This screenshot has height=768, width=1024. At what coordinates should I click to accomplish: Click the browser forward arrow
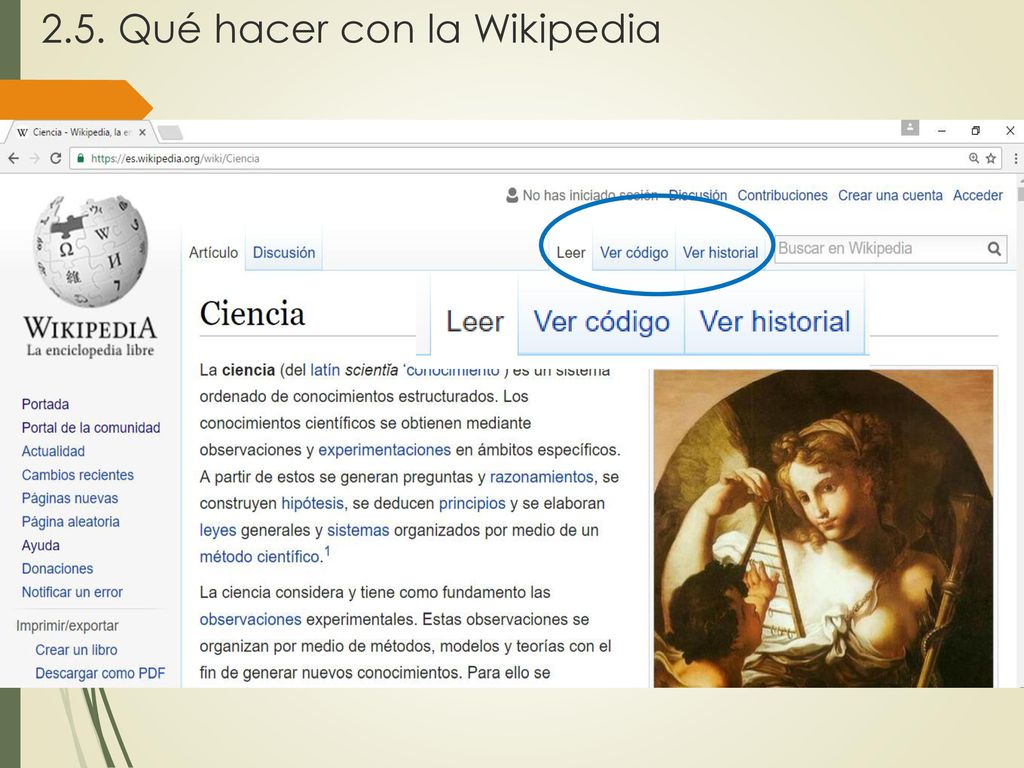[35, 158]
